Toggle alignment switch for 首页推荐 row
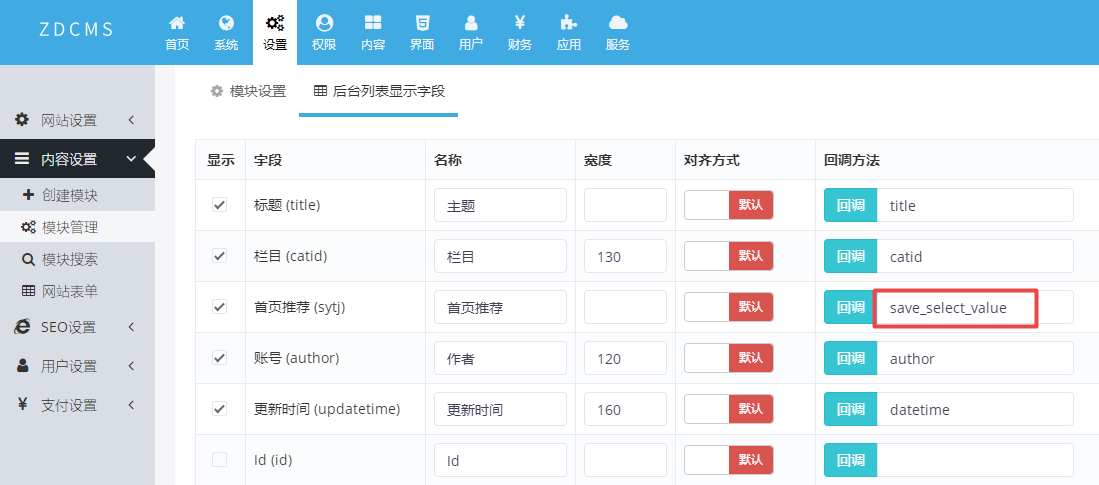Screen dimensions: 1099x485 pos(729,307)
